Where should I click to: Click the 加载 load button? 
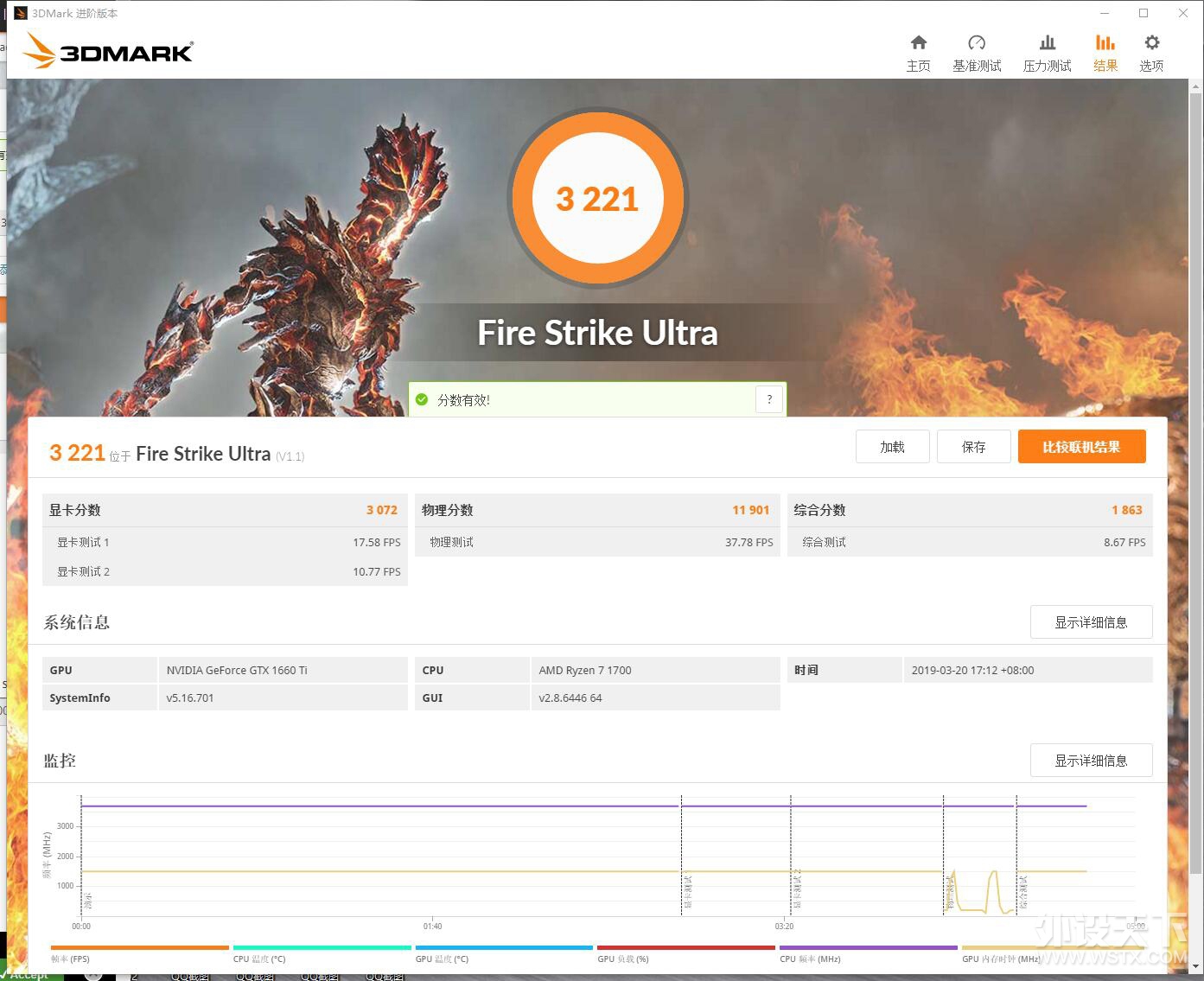(x=893, y=447)
